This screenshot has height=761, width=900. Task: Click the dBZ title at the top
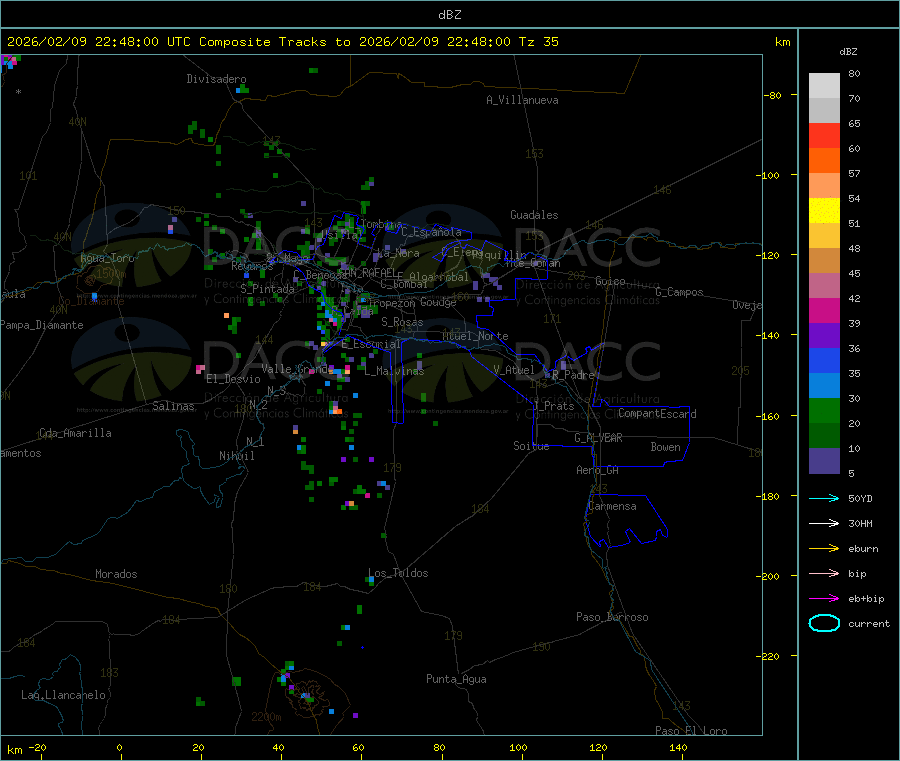449,15
